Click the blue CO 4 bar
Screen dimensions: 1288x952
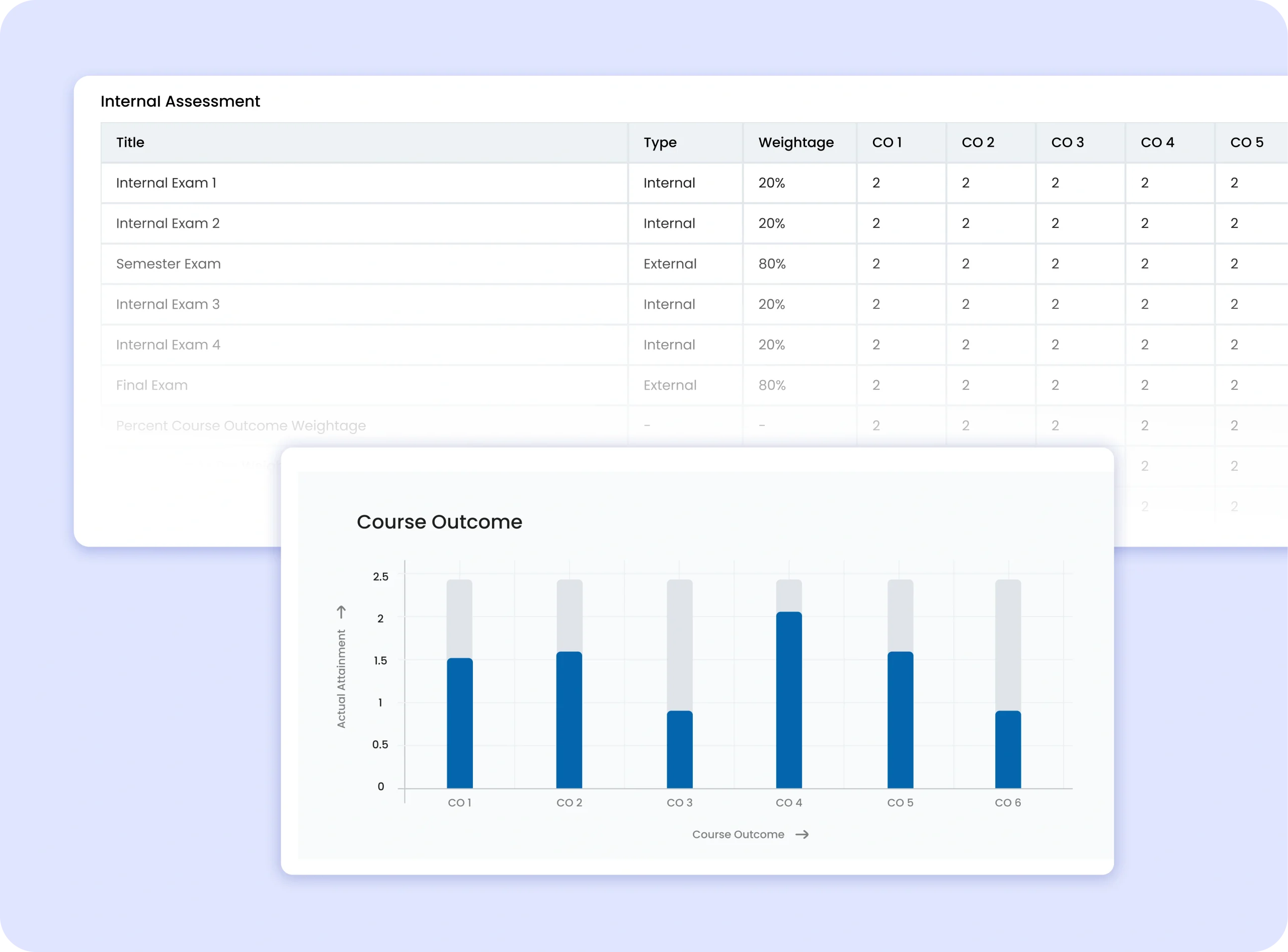tap(789, 700)
